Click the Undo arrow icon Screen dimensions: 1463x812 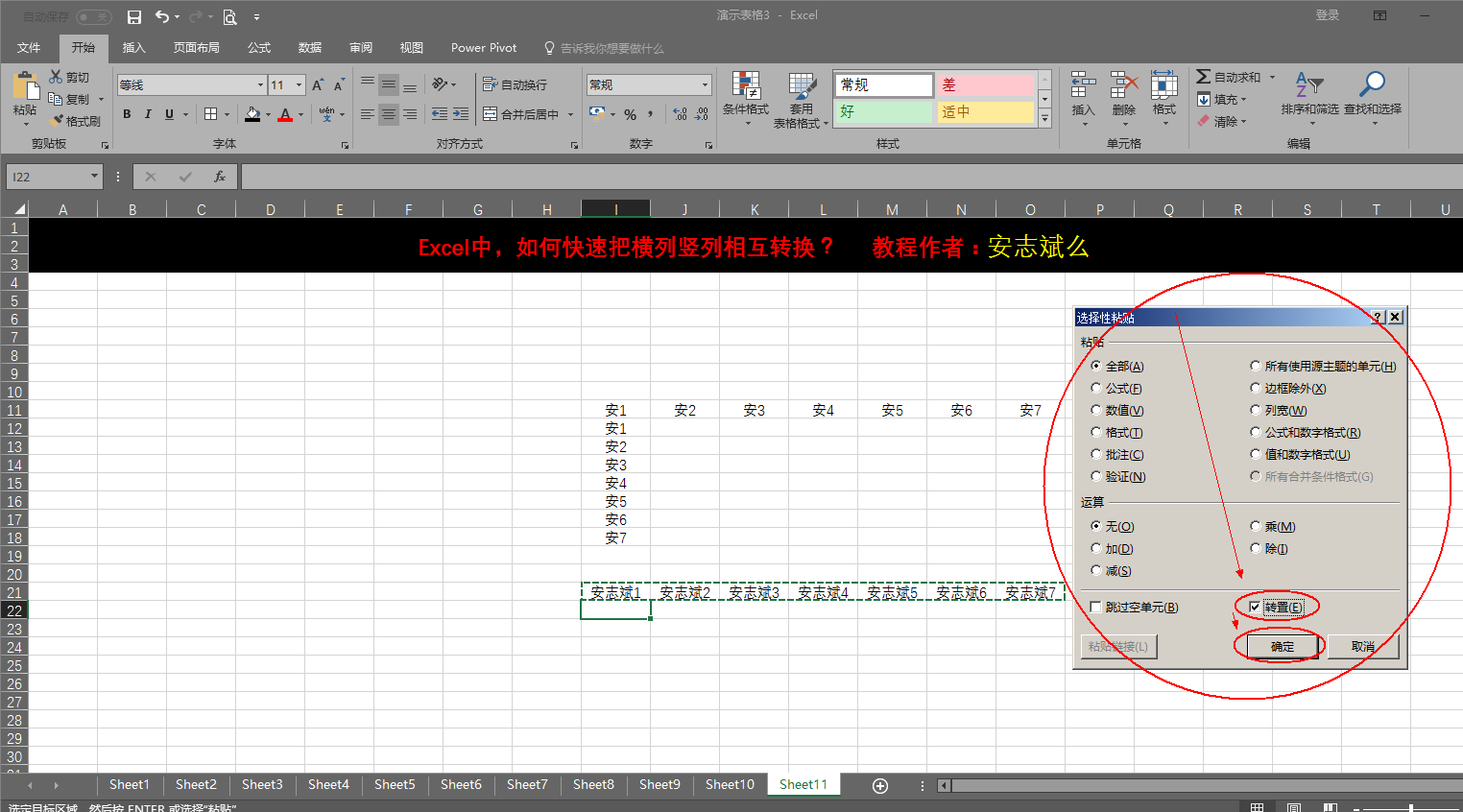(x=162, y=16)
